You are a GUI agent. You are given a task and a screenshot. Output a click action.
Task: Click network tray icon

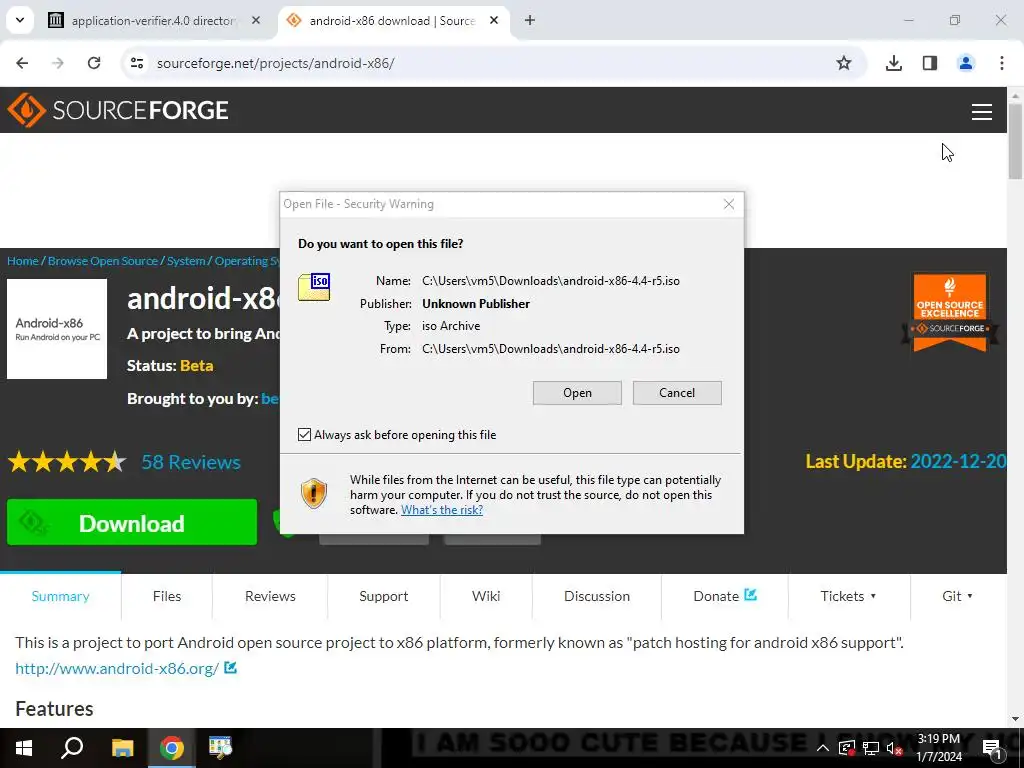(x=871, y=748)
